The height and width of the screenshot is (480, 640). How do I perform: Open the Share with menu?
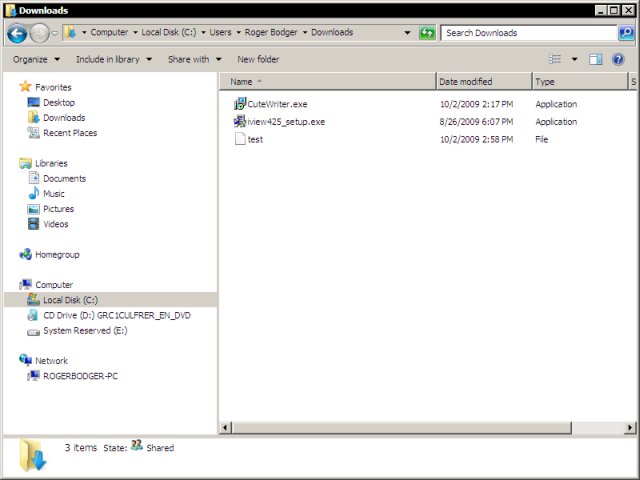pyautogui.click(x=195, y=59)
